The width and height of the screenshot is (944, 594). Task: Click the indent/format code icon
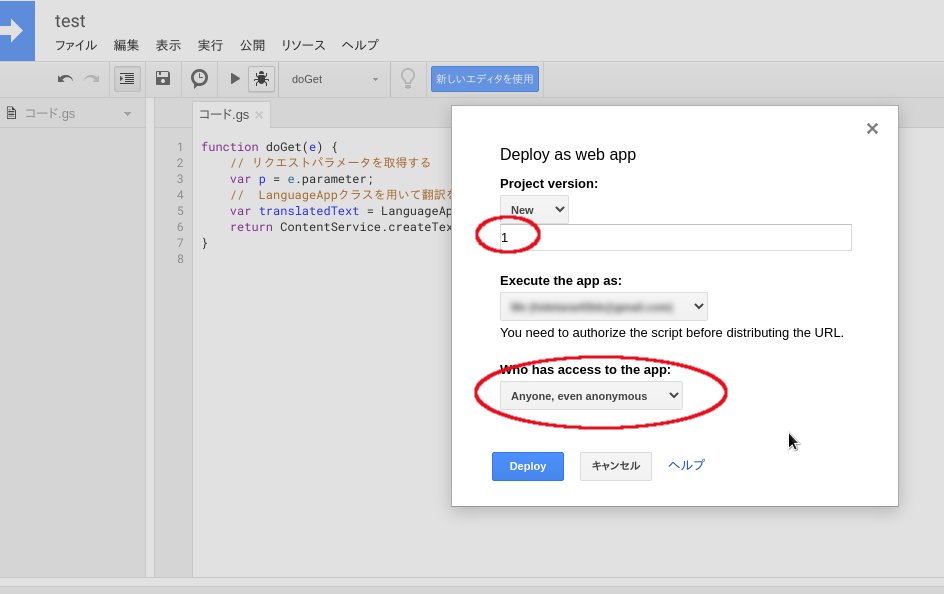tap(127, 78)
